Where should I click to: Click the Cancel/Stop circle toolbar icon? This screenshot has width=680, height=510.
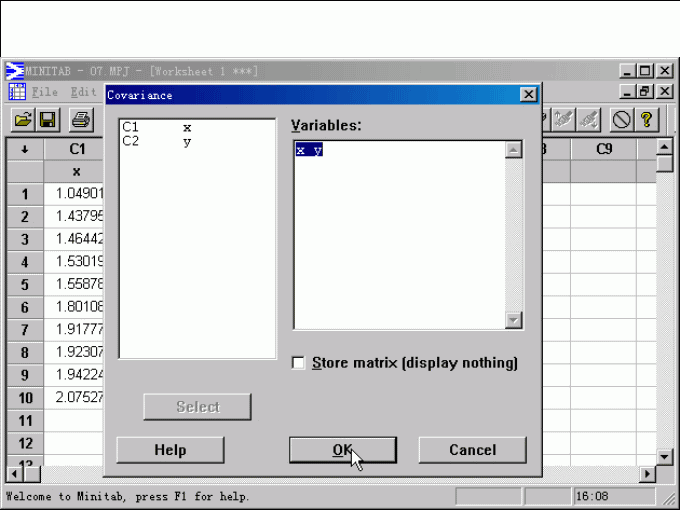[x=621, y=120]
